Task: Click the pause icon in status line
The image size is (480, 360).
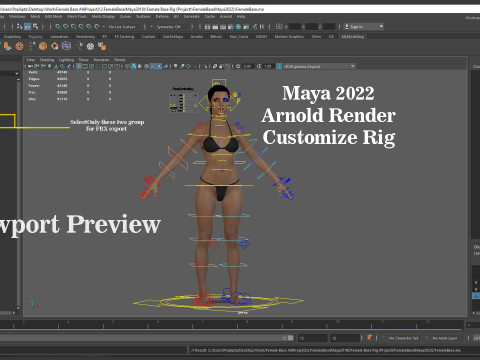Action: coord(262,26)
